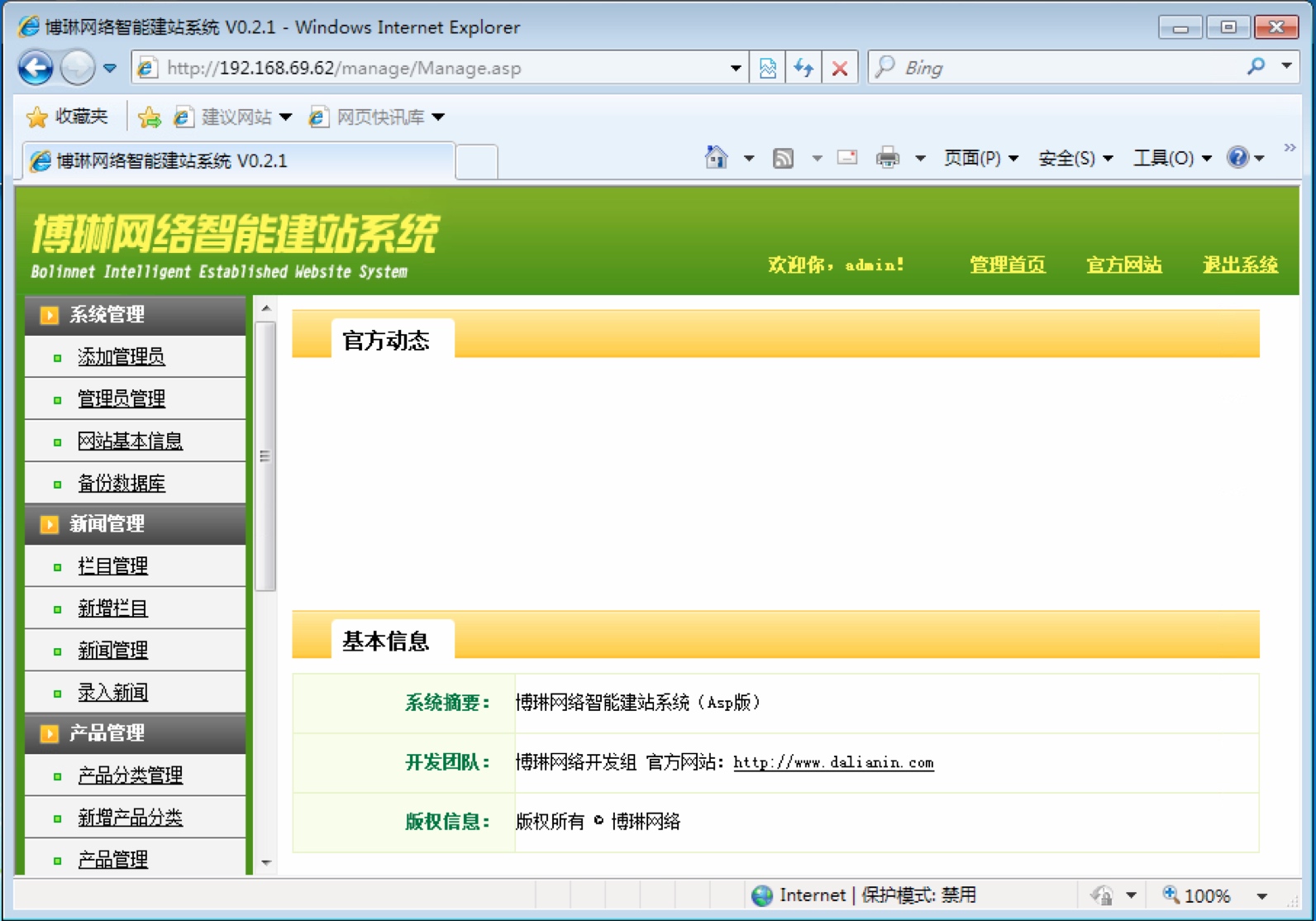The width and height of the screenshot is (1316, 921).
Task: Click the 官方动态 section heading
Action: pyautogui.click(x=386, y=341)
